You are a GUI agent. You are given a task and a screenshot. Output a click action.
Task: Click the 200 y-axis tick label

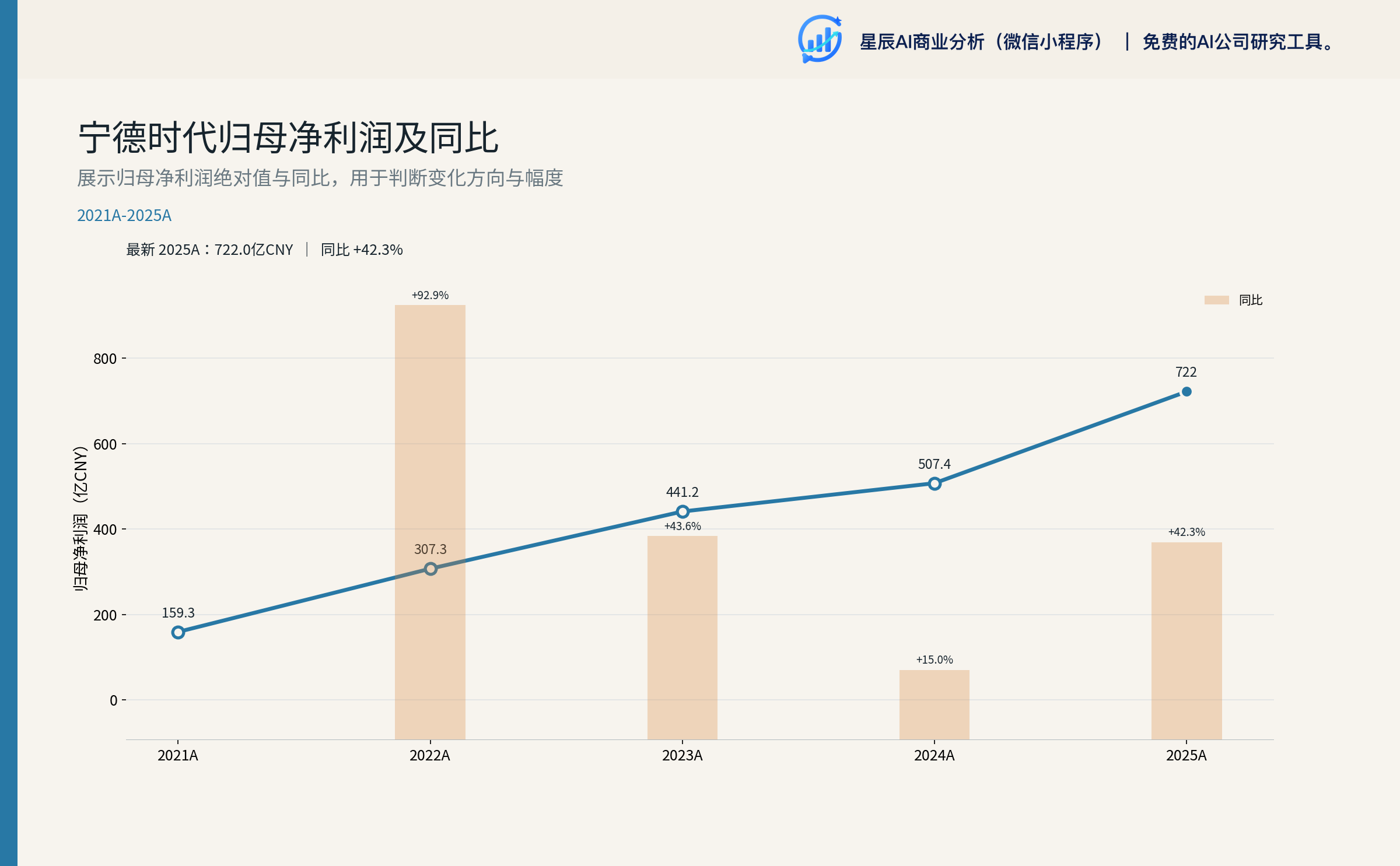[105, 615]
